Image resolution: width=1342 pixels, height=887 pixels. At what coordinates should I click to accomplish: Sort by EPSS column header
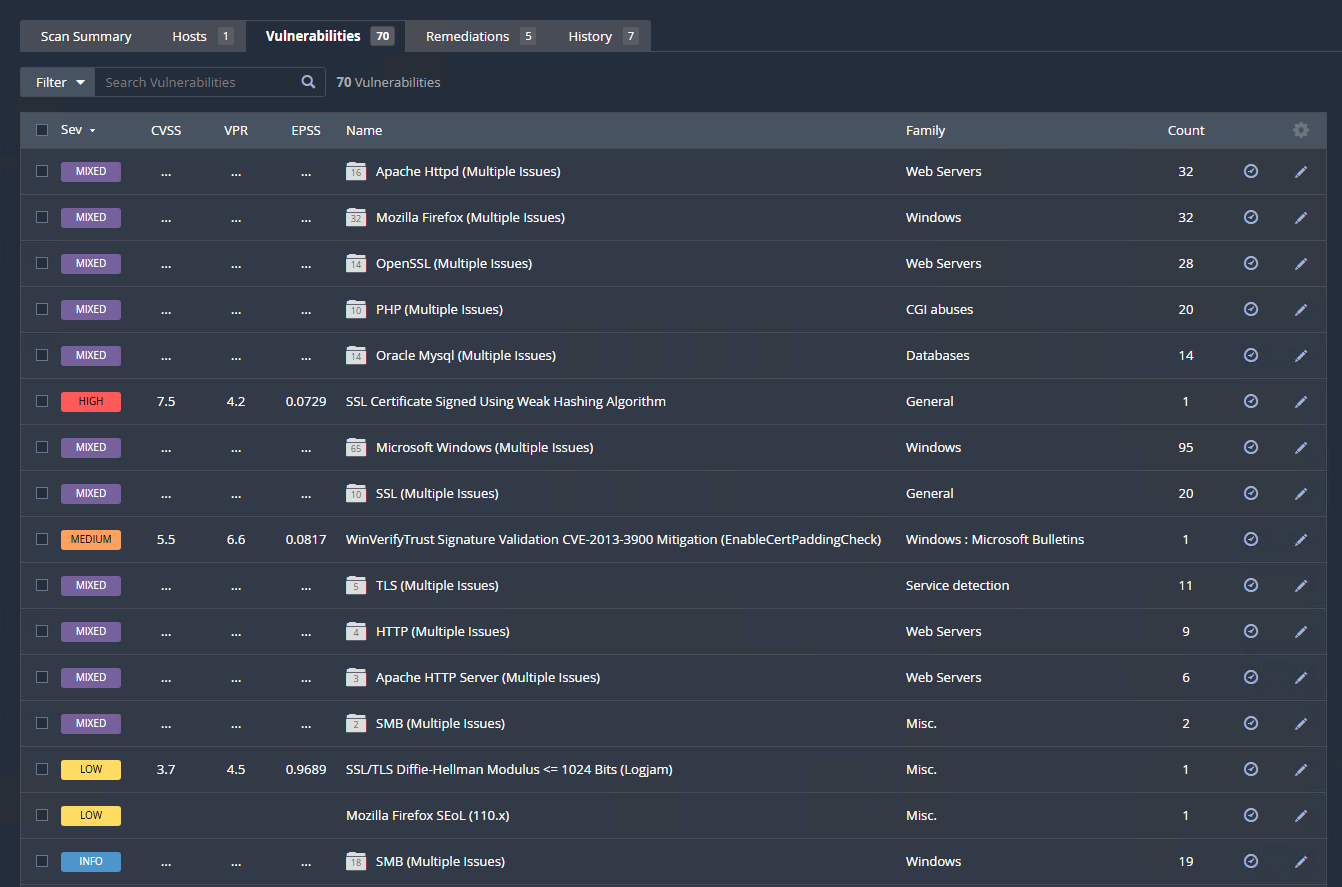(306, 130)
